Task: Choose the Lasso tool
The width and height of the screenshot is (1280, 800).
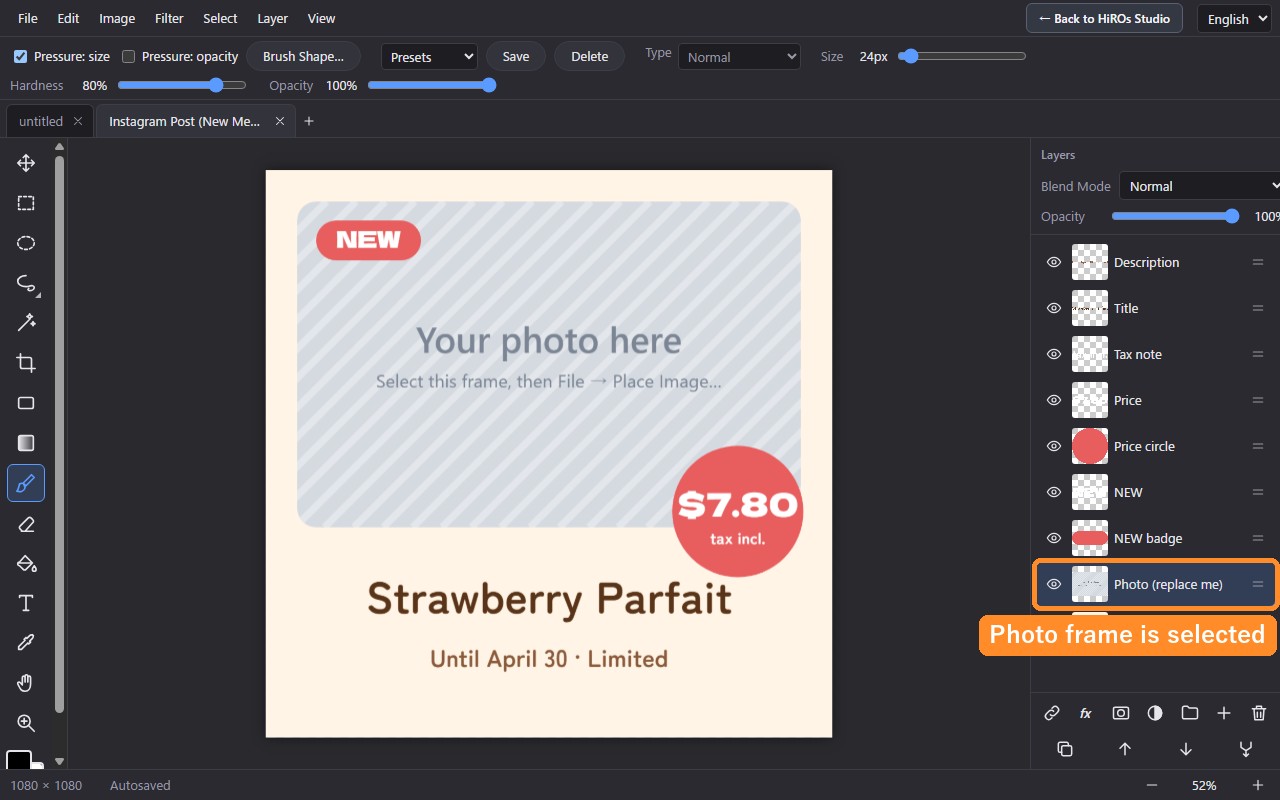Action: coord(26,283)
